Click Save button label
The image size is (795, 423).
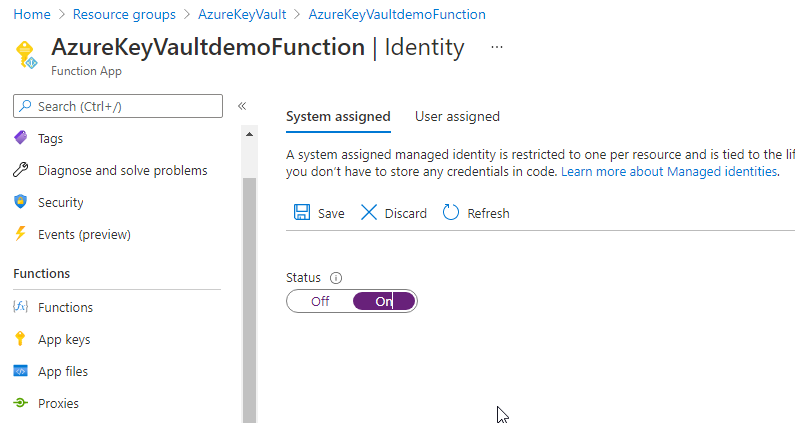click(x=331, y=214)
